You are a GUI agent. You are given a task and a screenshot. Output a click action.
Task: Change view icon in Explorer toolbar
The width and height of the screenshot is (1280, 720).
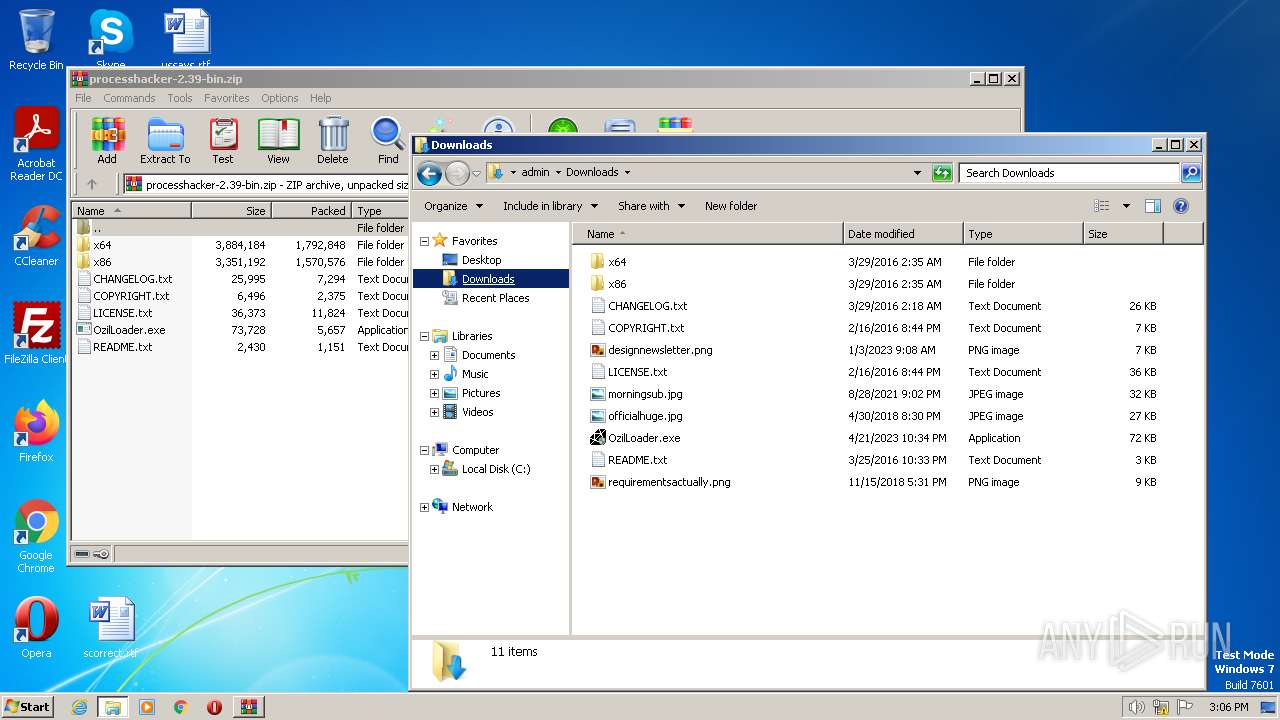tap(1101, 206)
